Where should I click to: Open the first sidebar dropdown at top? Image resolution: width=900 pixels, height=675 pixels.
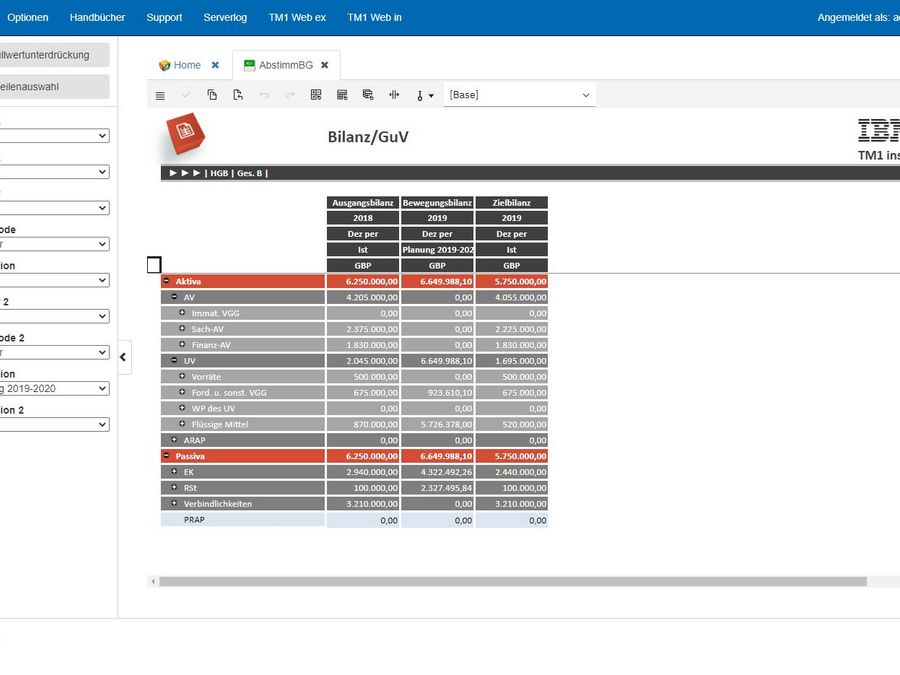pyautogui.click(x=53, y=135)
